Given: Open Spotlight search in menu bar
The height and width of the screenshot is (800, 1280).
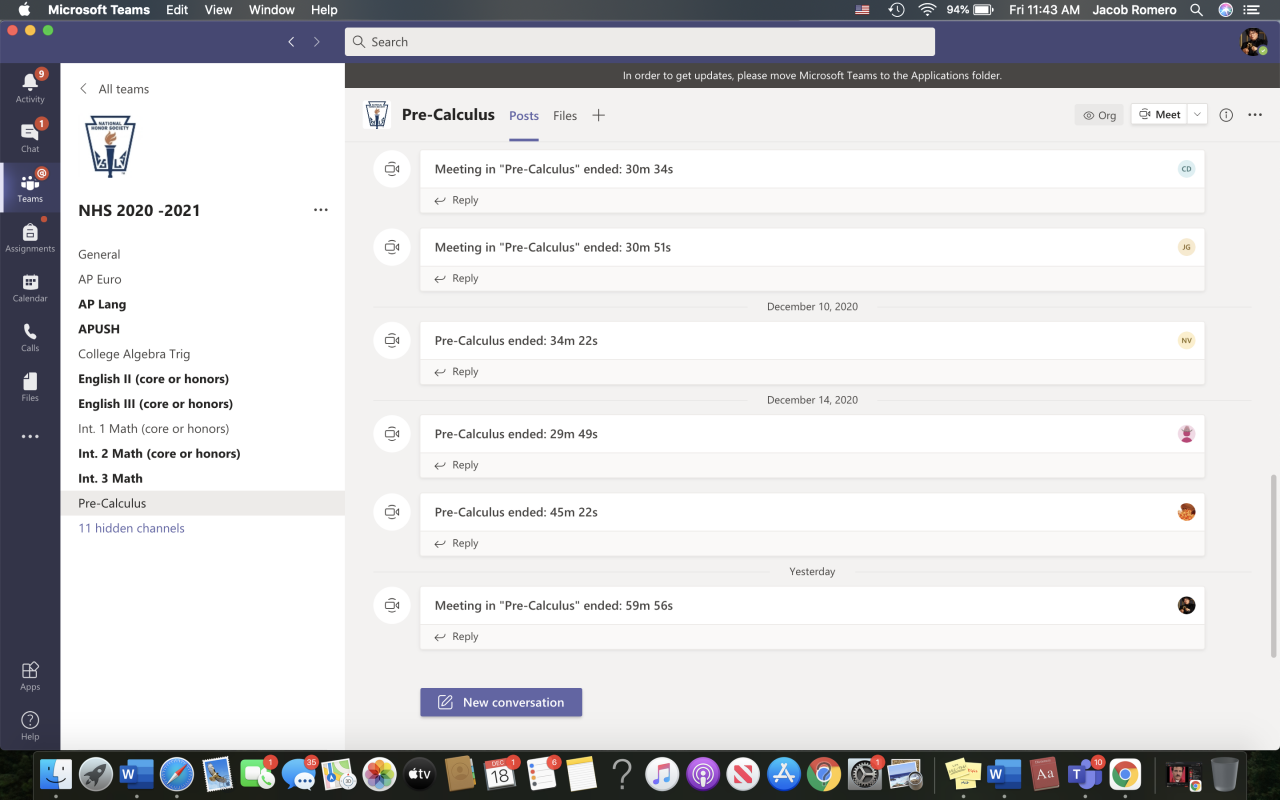Looking at the screenshot, I should pyautogui.click(x=1196, y=10).
